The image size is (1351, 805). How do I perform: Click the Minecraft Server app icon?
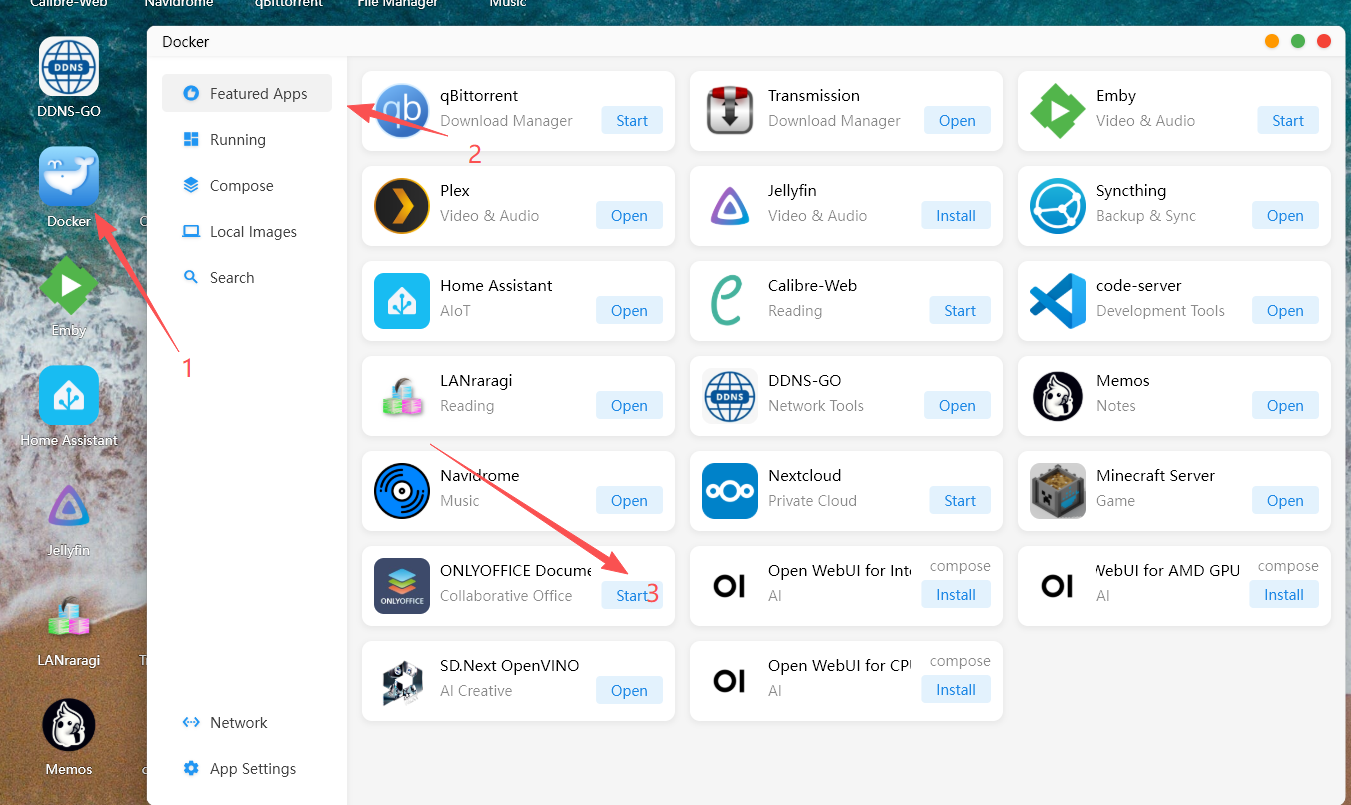tap(1058, 491)
